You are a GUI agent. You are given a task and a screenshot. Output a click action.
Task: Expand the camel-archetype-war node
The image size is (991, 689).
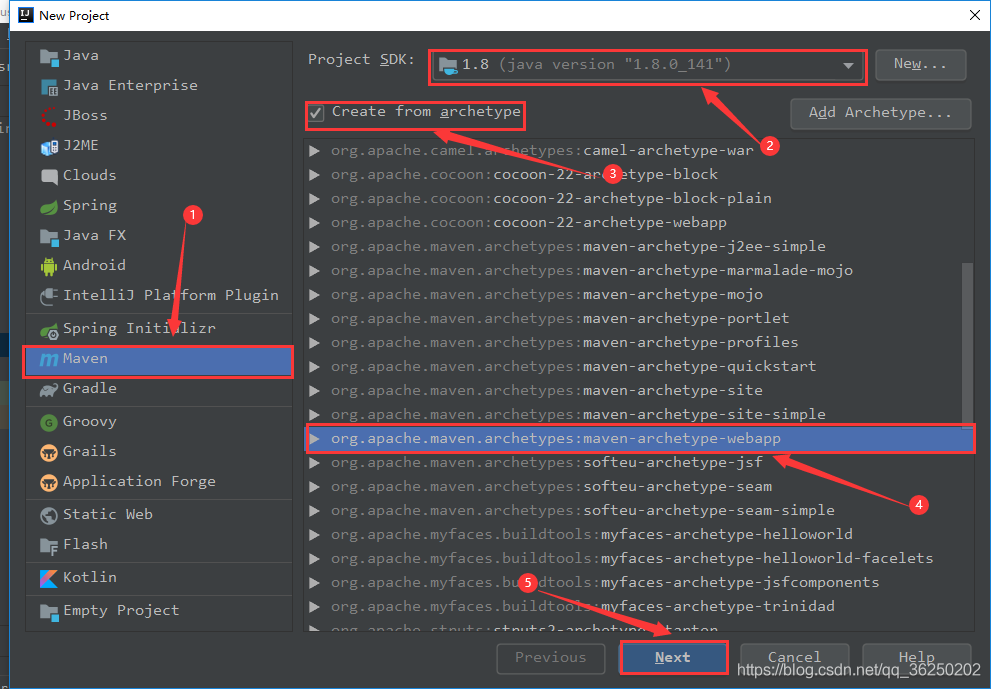click(x=314, y=151)
